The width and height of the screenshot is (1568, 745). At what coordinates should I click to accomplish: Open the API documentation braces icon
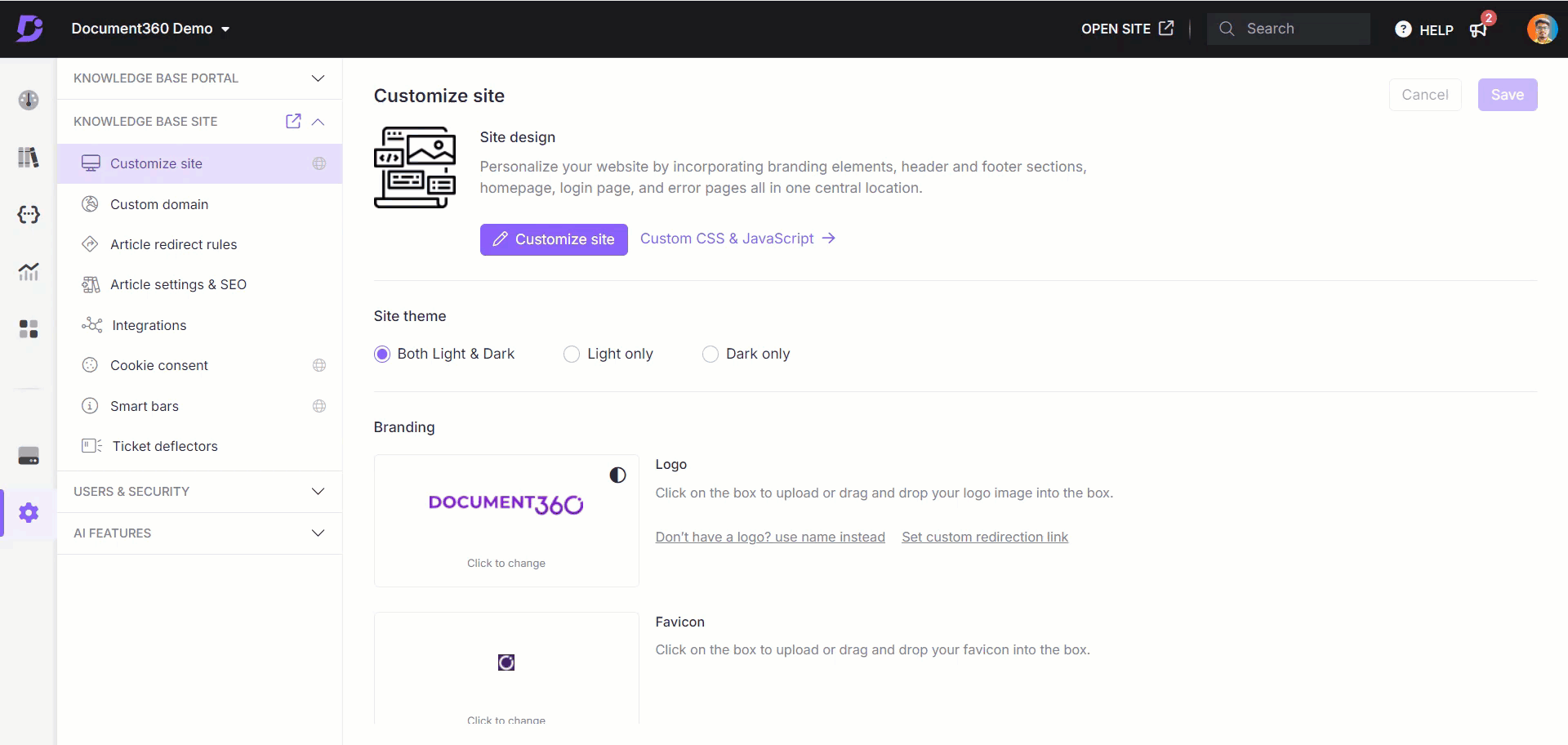[29, 214]
